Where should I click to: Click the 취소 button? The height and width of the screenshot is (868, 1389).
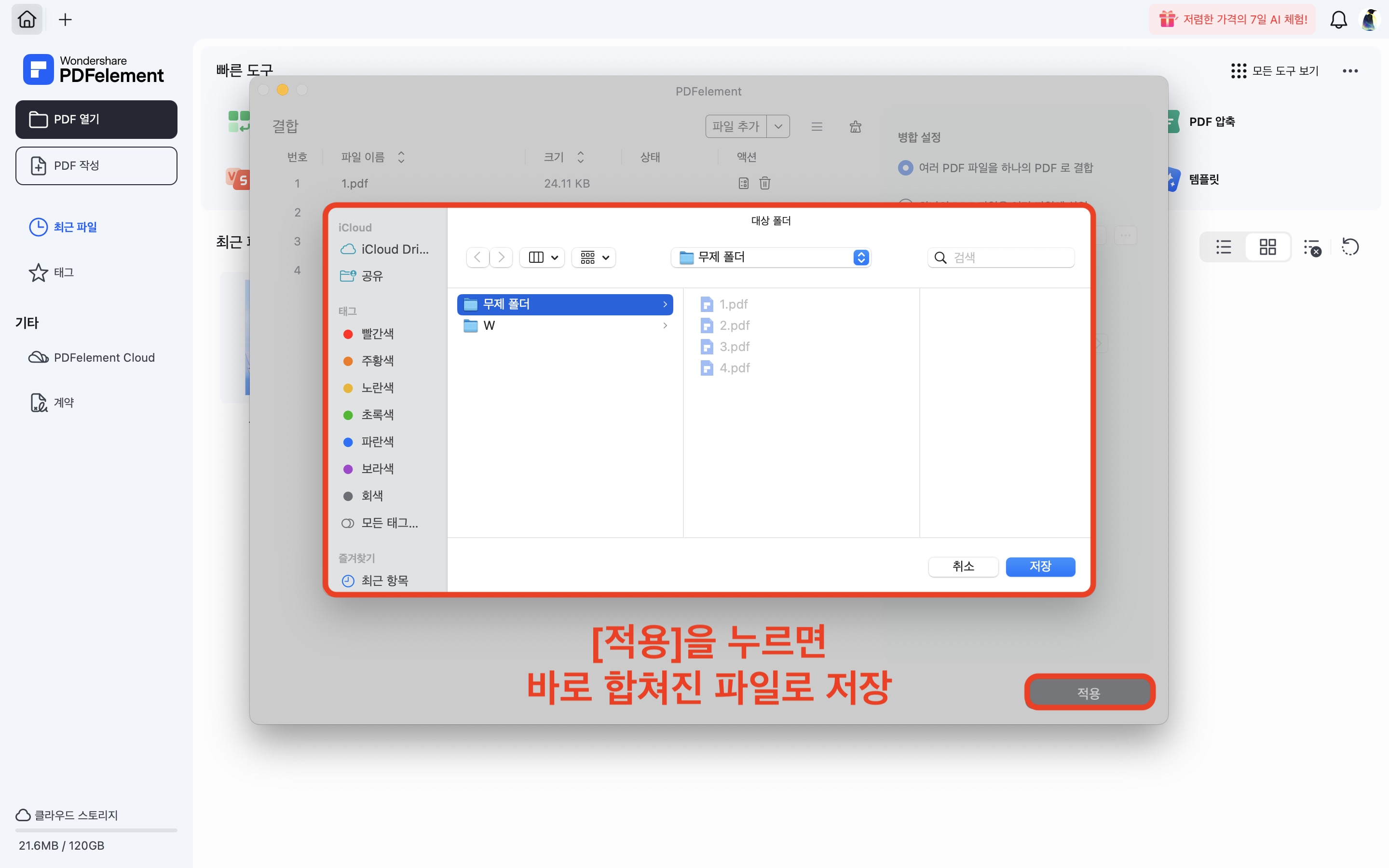click(x=963, y=566)
